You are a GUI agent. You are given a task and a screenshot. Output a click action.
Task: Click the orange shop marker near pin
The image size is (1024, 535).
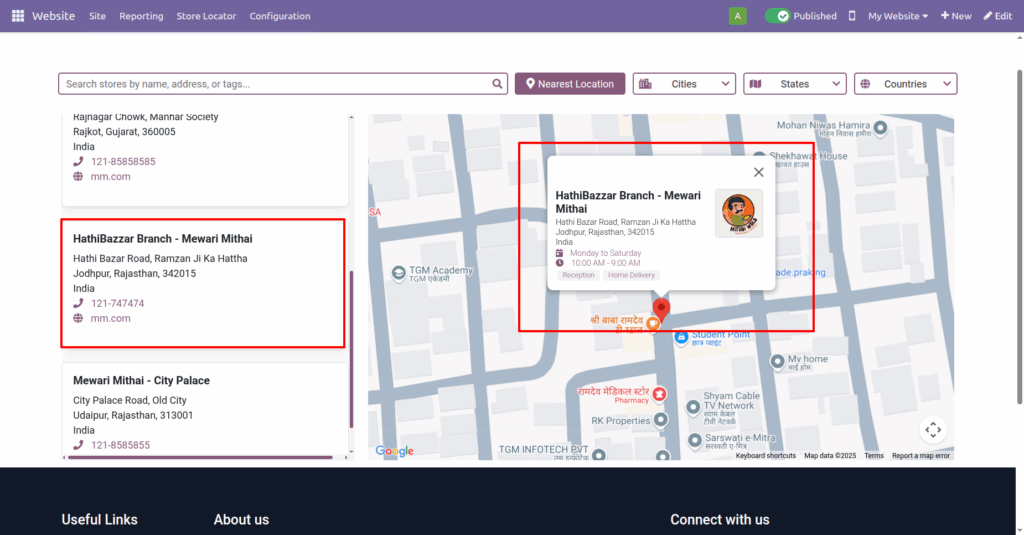[x=652, y=323]
